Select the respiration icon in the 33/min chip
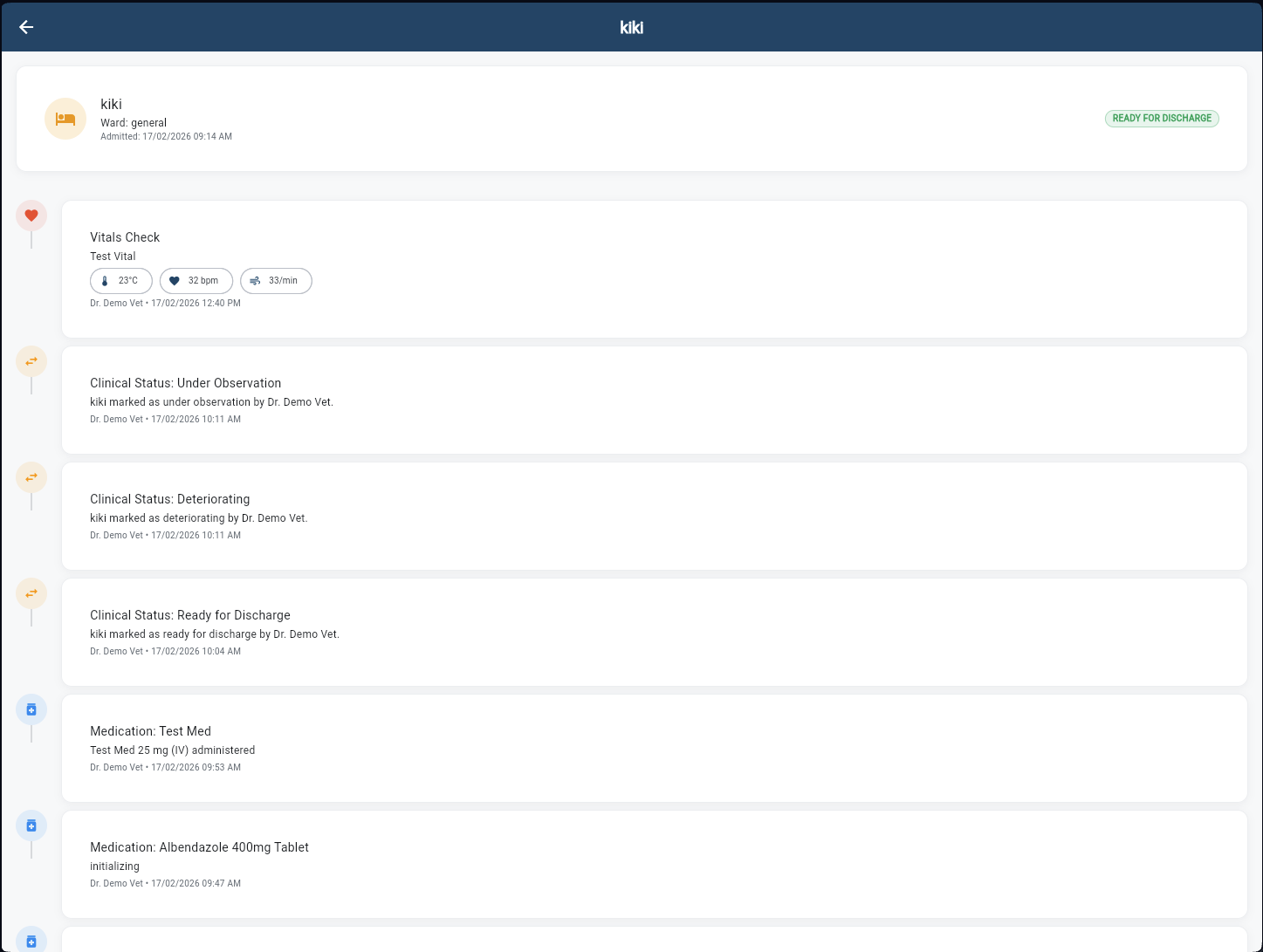The width and height of the screenshot is (1263, 952). pos(255,280)
